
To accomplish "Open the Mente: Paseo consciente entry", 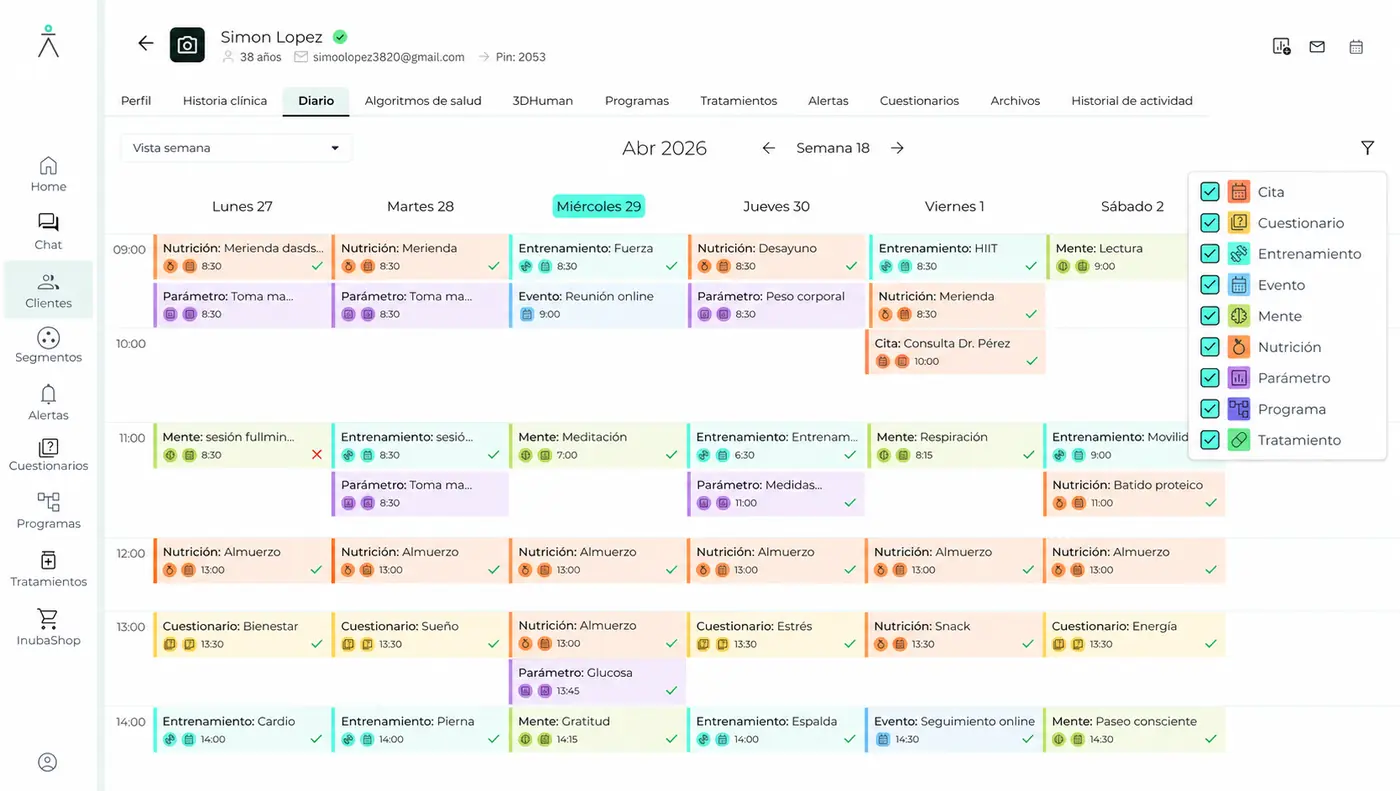I will pyautogui.click(x=1134, y=730).
